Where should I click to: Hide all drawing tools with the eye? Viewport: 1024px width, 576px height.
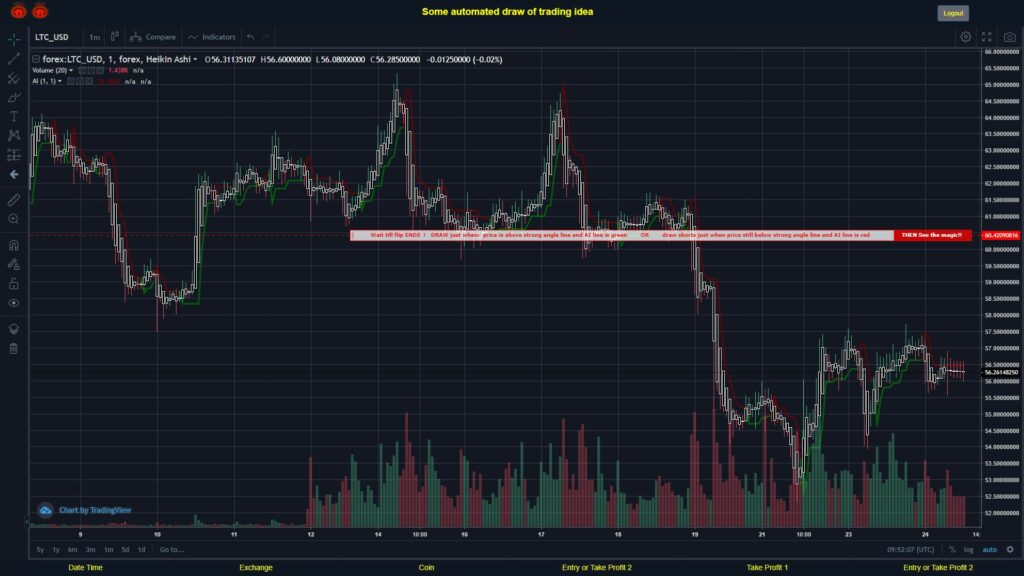click(x=14, y=303)
